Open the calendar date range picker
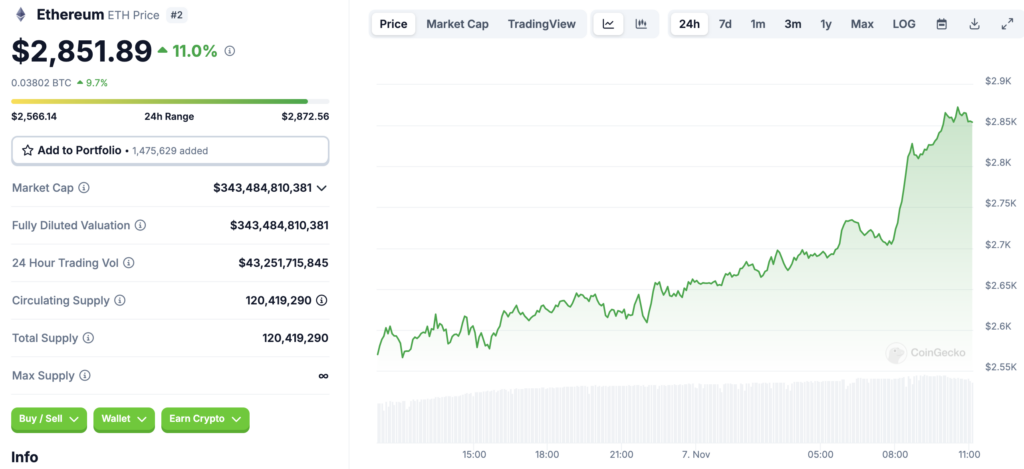 (942, 24)
